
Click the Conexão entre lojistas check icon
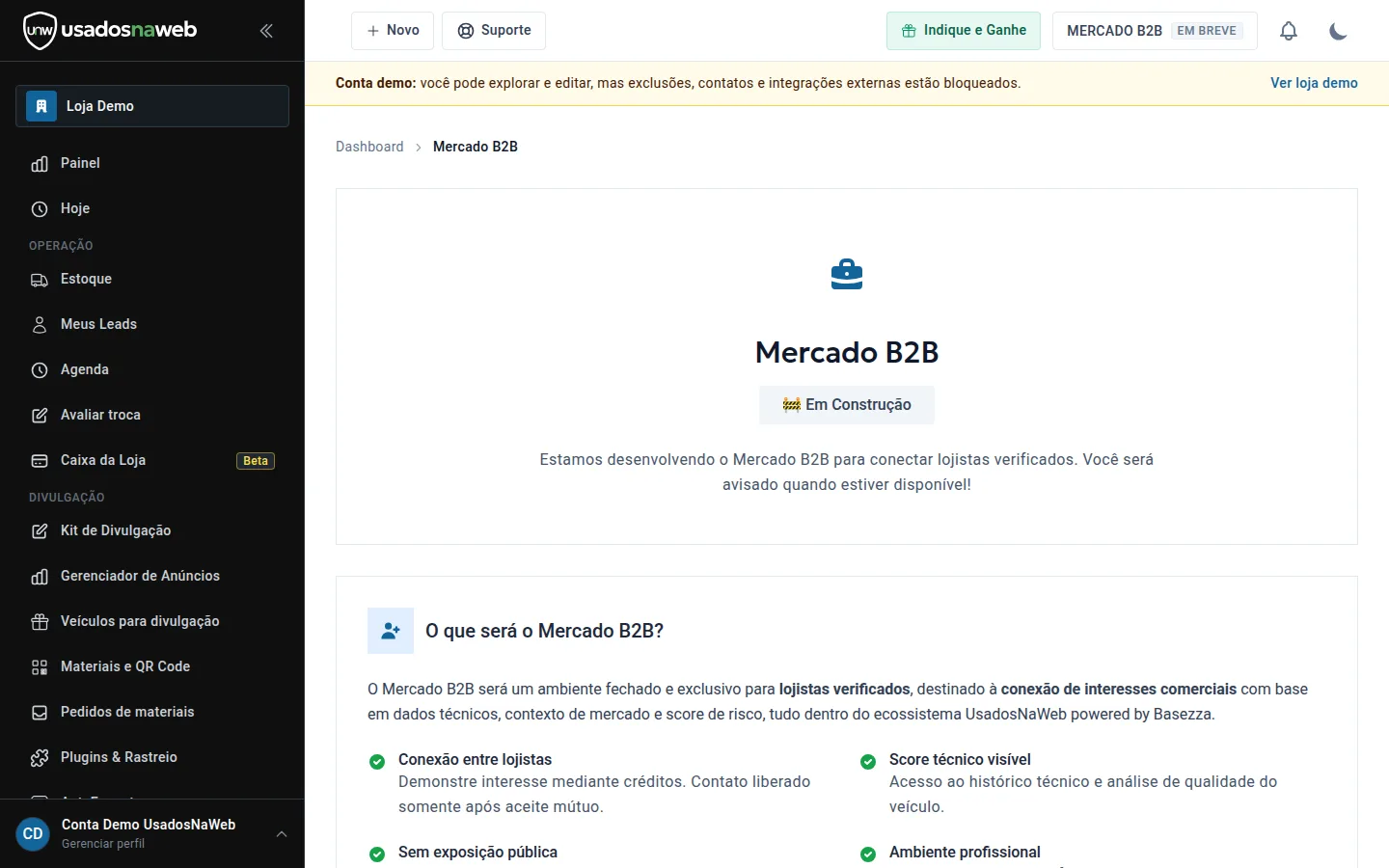tap(377, 762)
